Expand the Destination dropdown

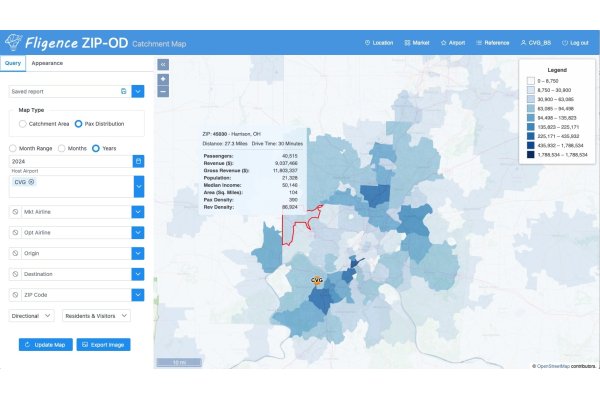(x=138, y=274)
